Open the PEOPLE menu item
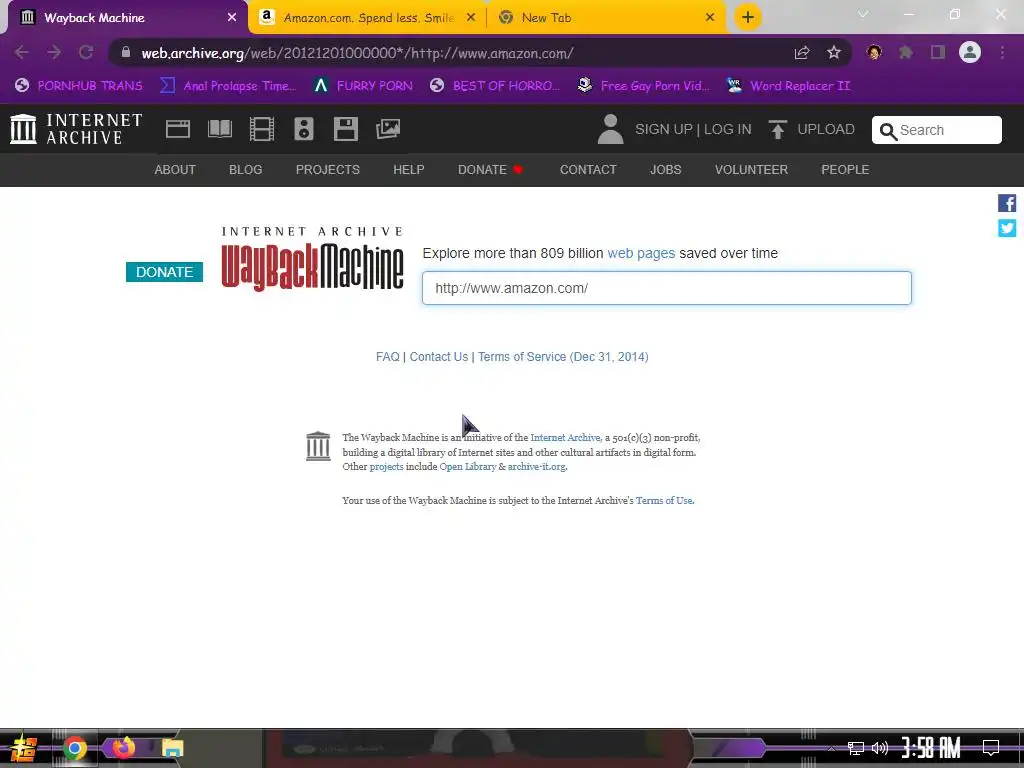1024x768 pixels. coord(845,170)
